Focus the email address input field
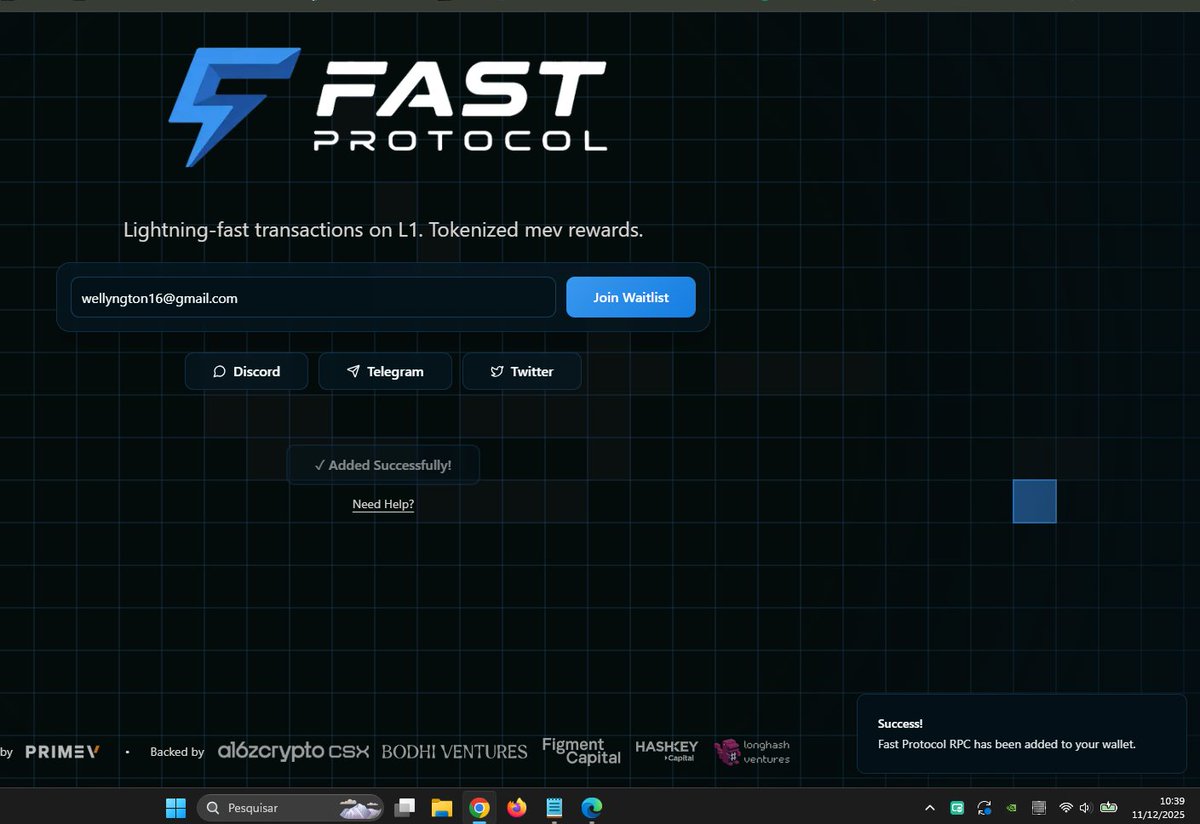Screen dimensions: 1200x824 point(312,297)
